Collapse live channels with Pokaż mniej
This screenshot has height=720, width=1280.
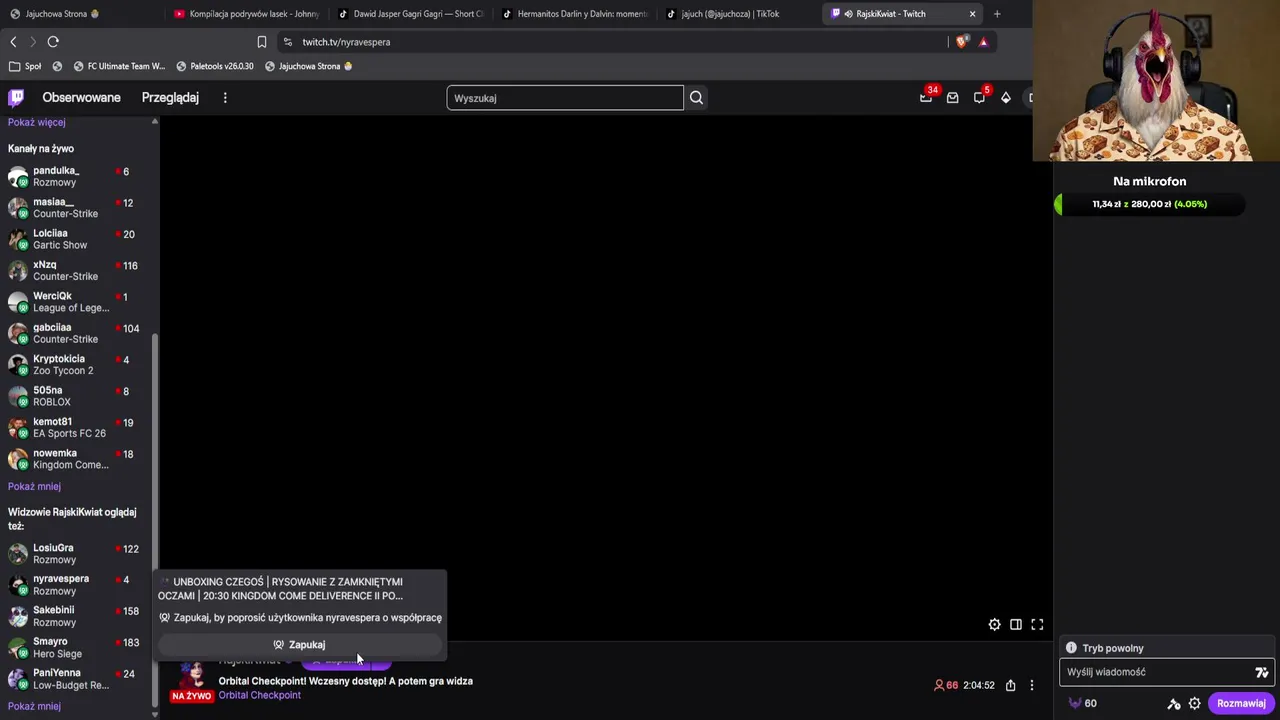pyautogui.click(x=34, y=486)
